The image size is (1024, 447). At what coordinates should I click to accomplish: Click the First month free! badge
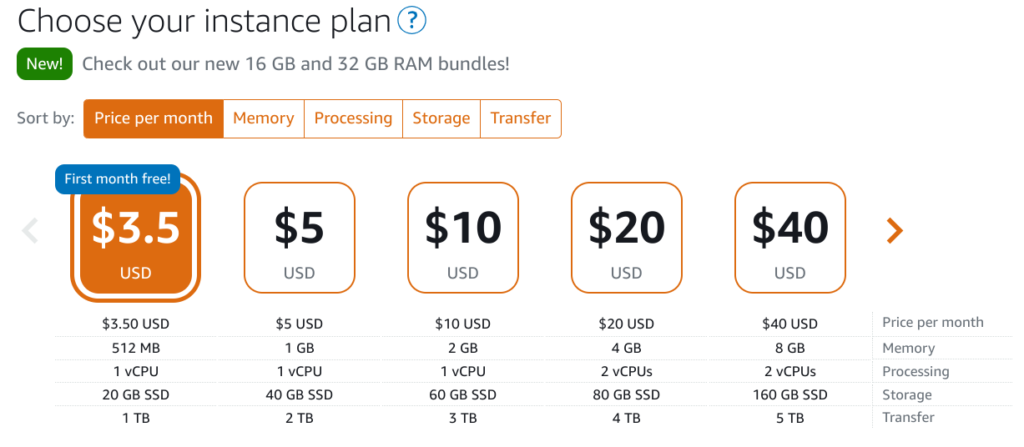point(118,179)
